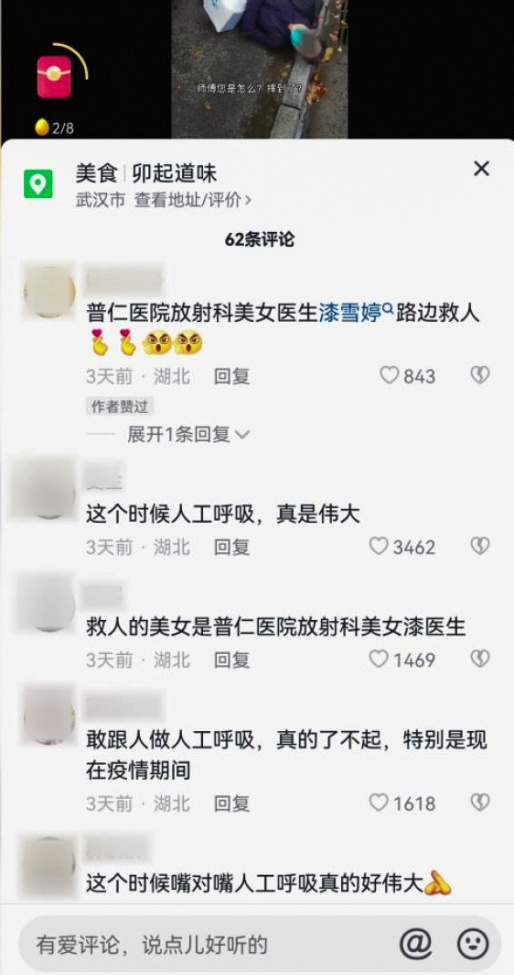This screenshot has width=514, height=975.
Task: Close the comments panel with X
Action: pyautogui.click(x=481, y=169)
